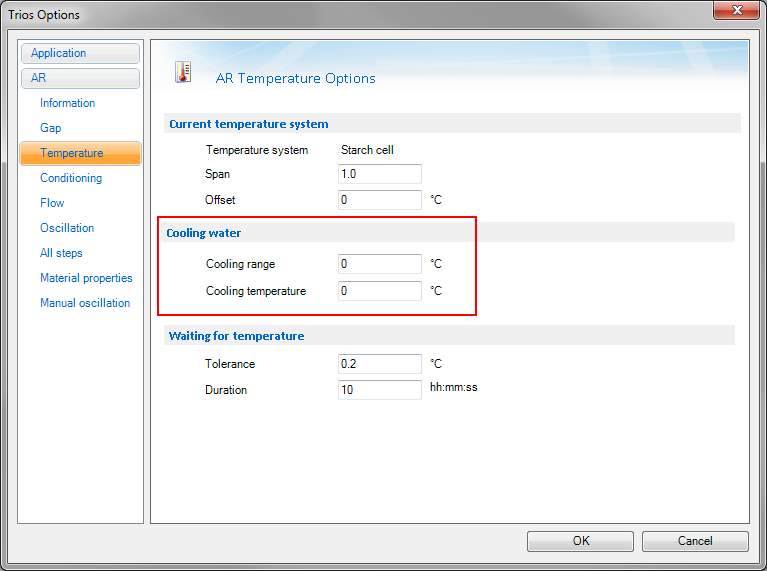Click the Tolerance input box
This screenshot has width=767, height=571.
point(380,364)
